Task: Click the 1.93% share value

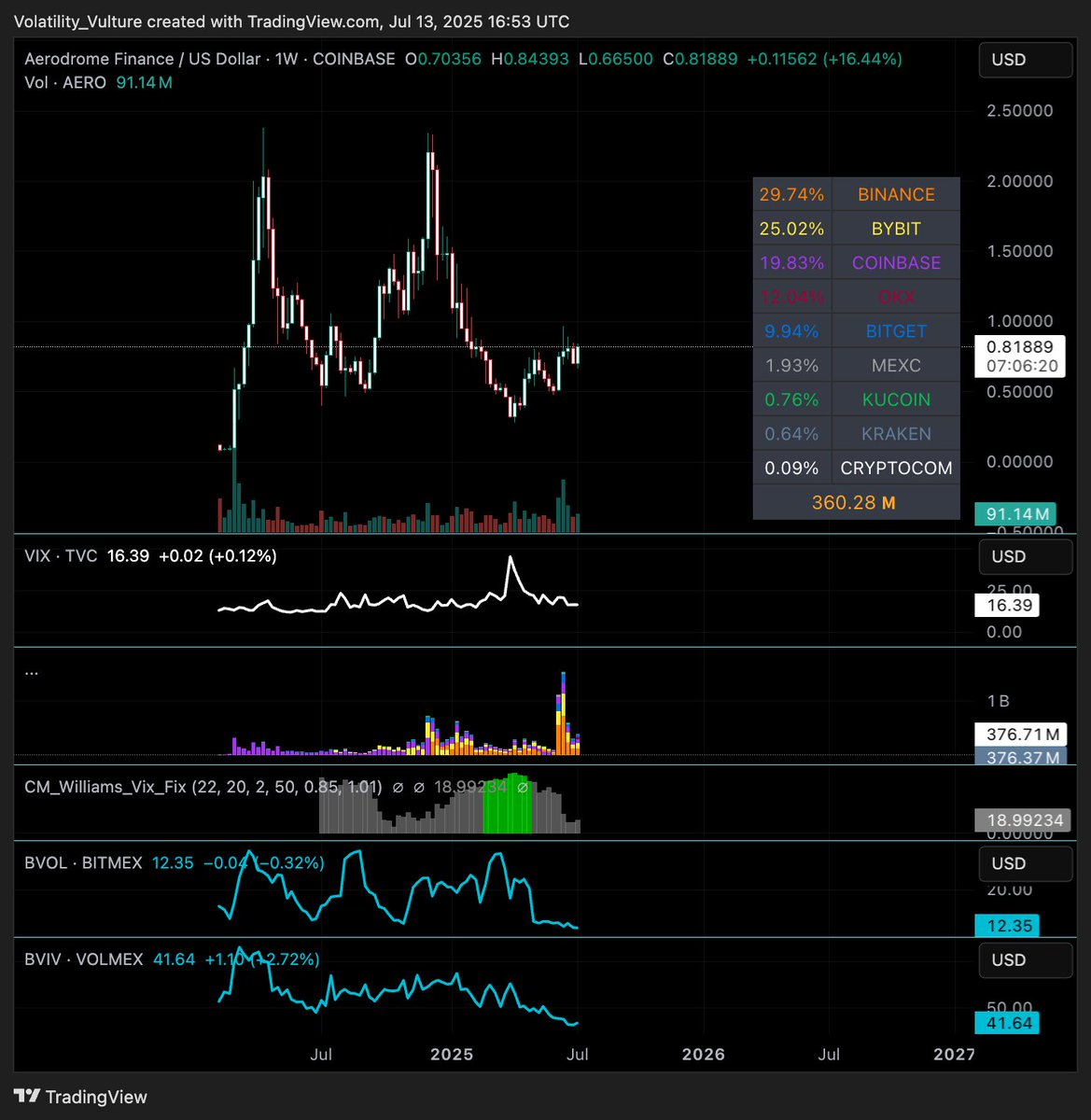Action: pyautogui.click(x=791, y=366)
